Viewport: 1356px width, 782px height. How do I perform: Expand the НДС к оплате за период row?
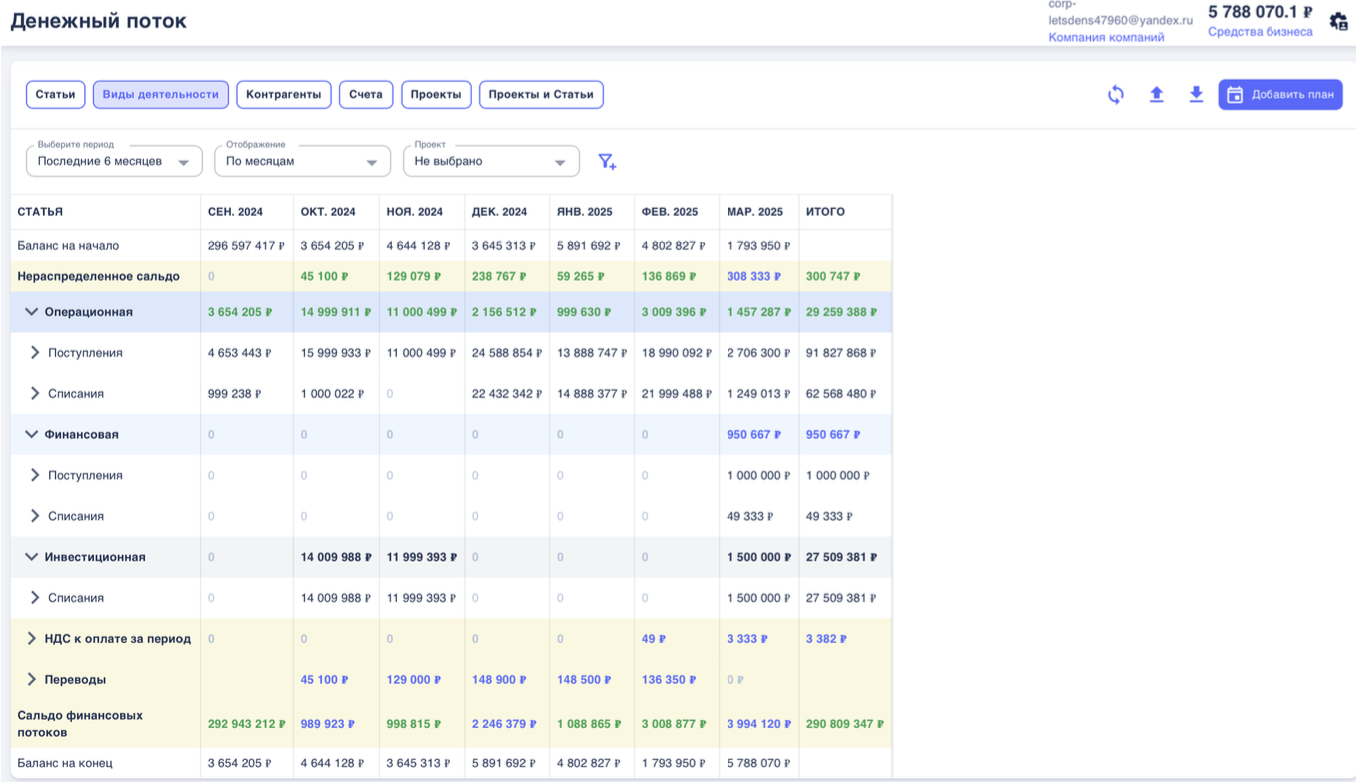pyautogui.click(x=32, y=639)
